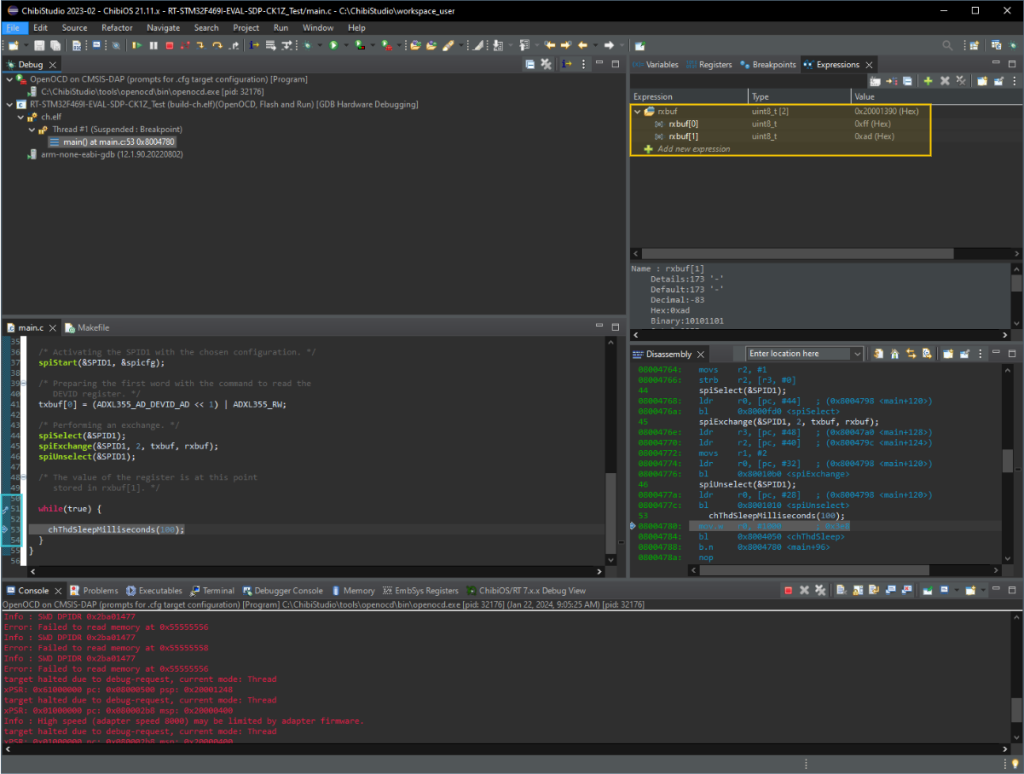Click the New file toolbar icon
Screen dimensions: 1024x774
tap(13, 45)
